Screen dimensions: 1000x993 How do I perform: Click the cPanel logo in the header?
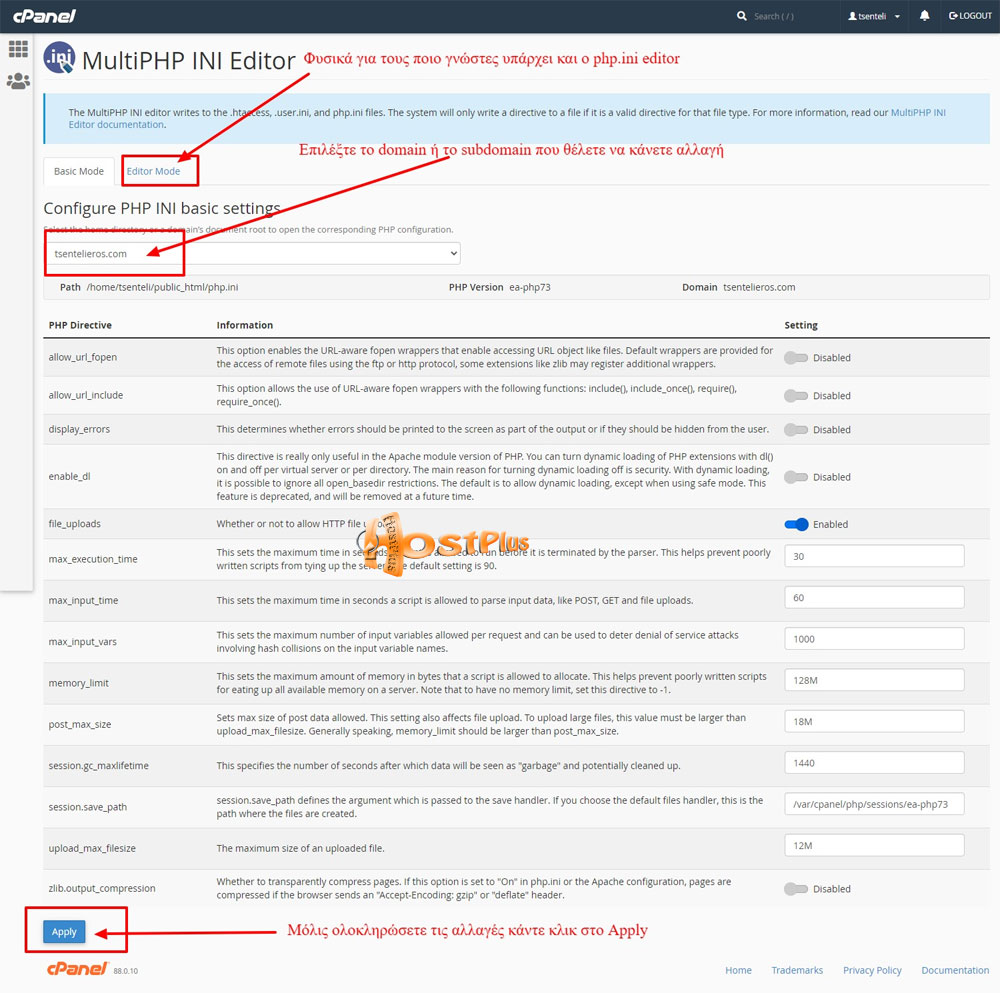[x=44, y=16]
